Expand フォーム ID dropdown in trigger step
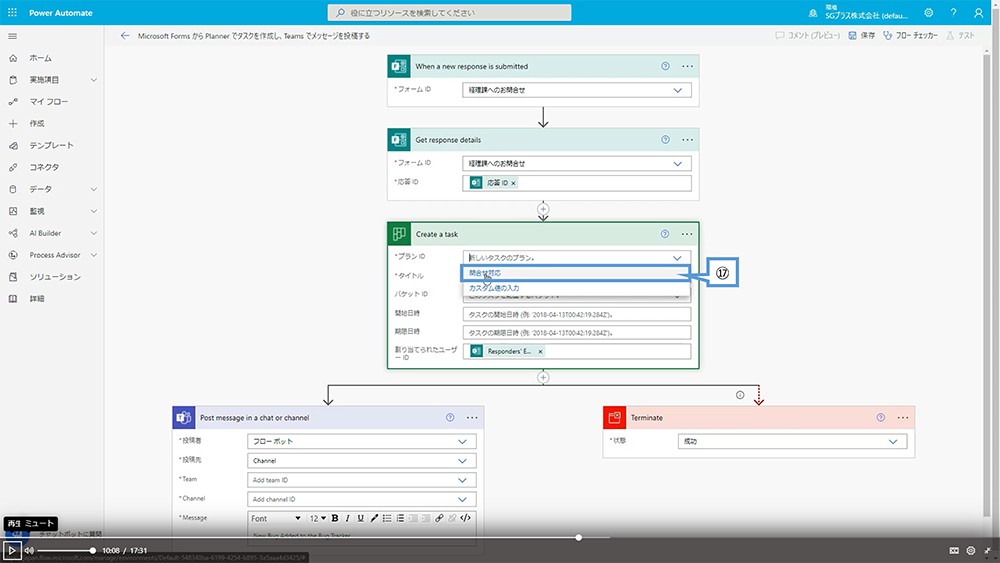 (x=677, y=90)
